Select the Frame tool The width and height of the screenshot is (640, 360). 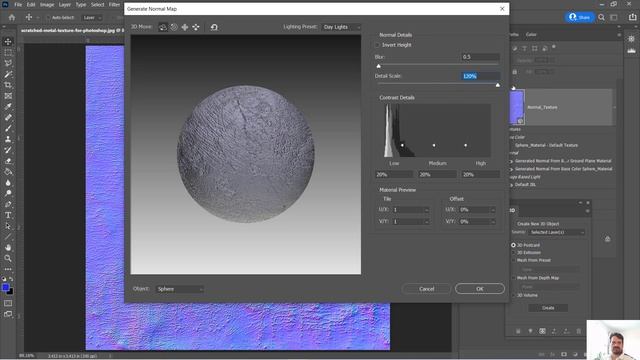click(8, 96)
